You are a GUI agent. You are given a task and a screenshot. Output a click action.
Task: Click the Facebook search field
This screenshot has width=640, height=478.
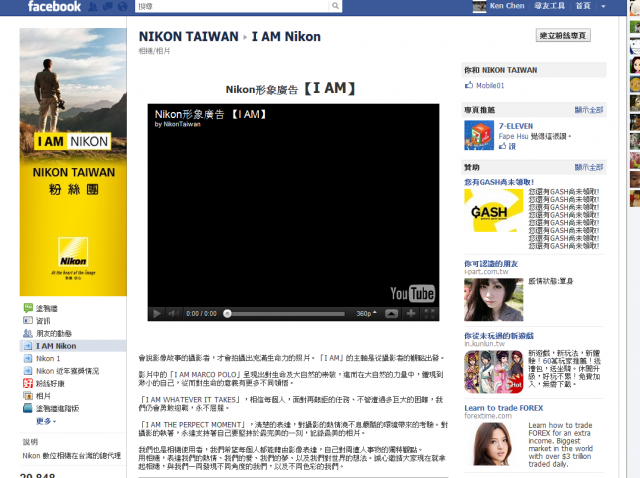[x=232, y=6]
